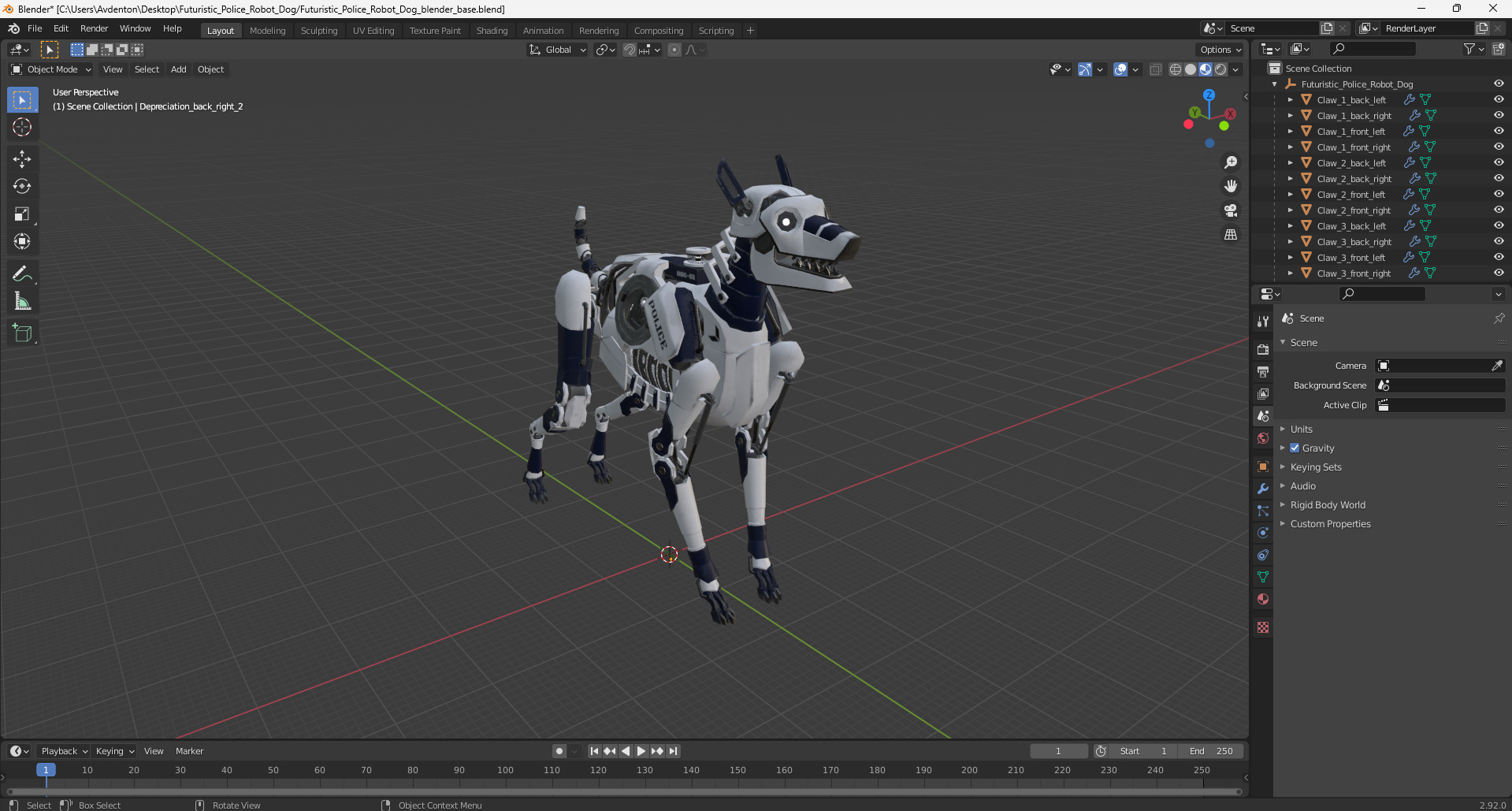Toggle snapping magnet icon
The width and height of the screenshot is (1512, 811).
tap(629, 50)
